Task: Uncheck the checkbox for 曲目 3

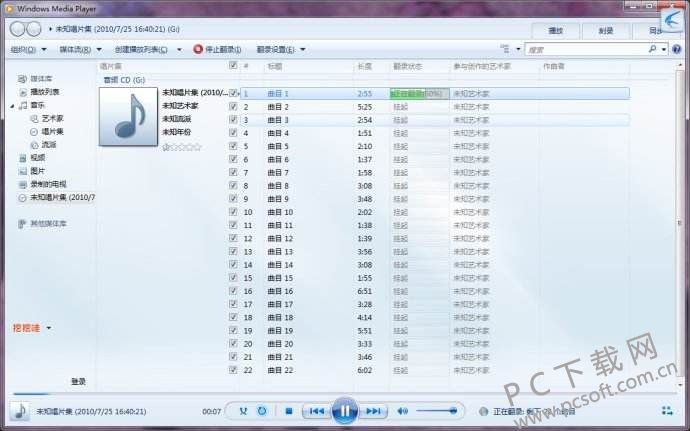Action: click(233, 119)
